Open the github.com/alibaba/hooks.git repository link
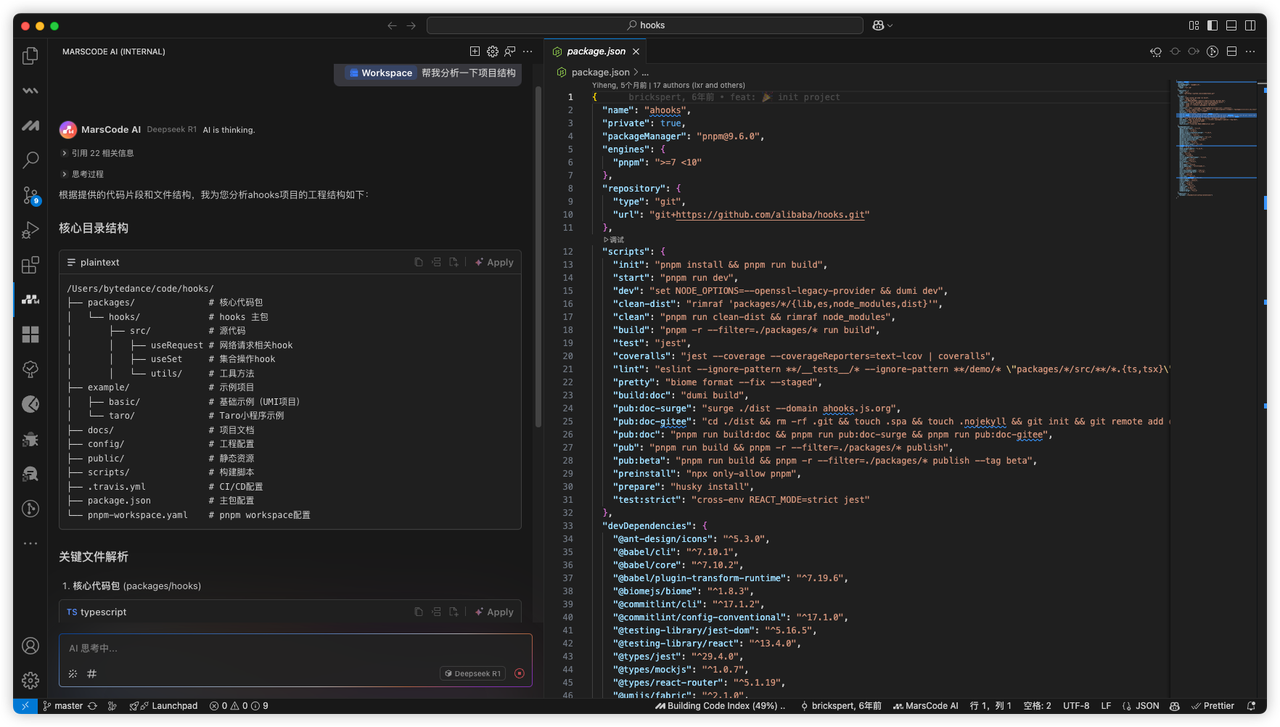The height and width of the screenshot is (727, 1280). pyautogui.click(x=771, y=214)
